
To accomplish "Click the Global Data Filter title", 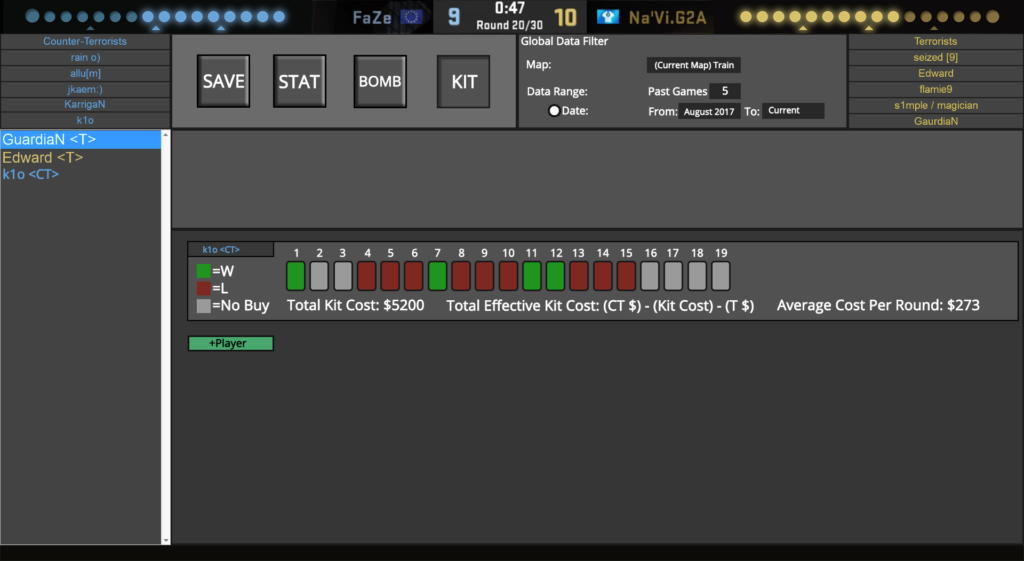I will coord(564,41).
